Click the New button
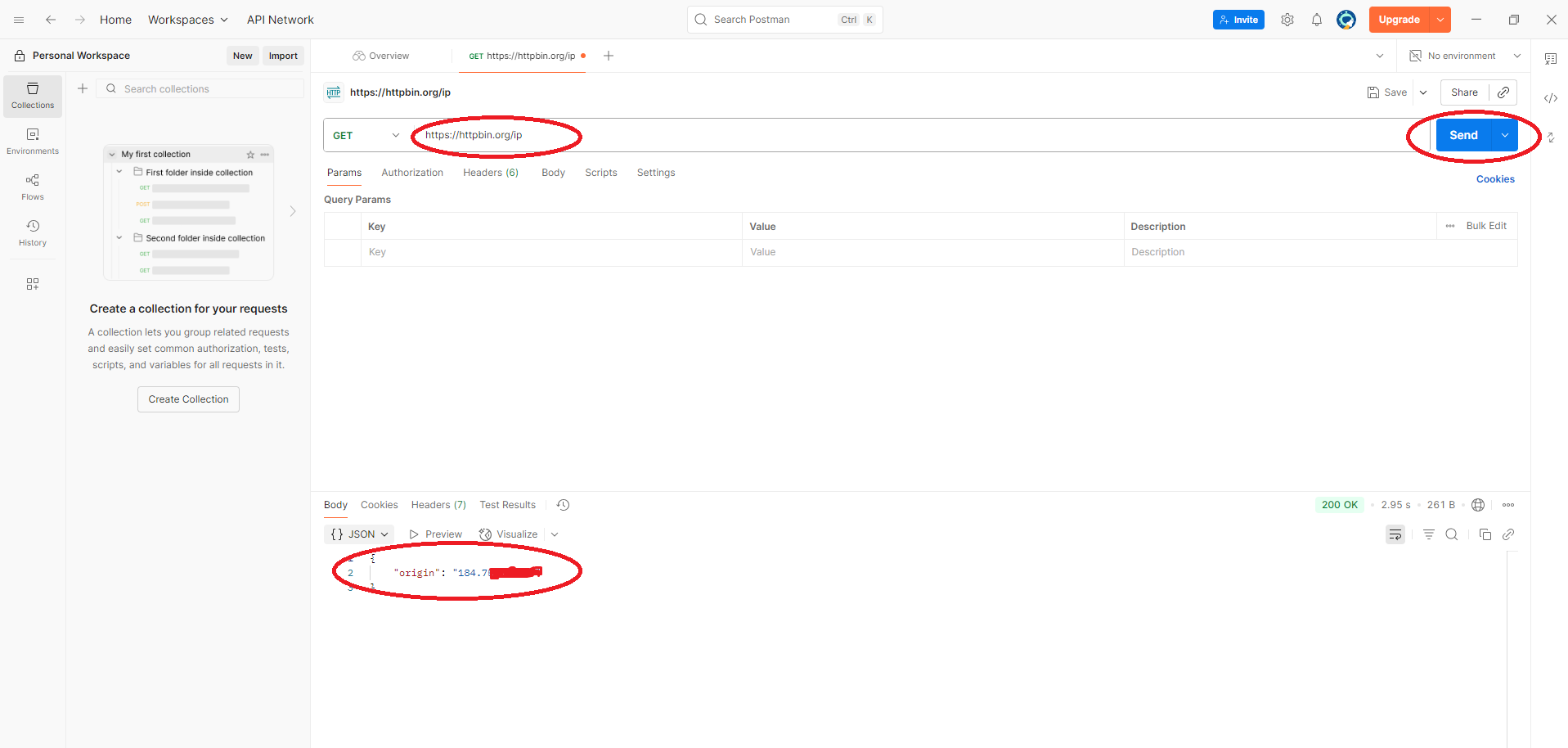This screenshot has height=748, width=1568. tap(243, 56)
